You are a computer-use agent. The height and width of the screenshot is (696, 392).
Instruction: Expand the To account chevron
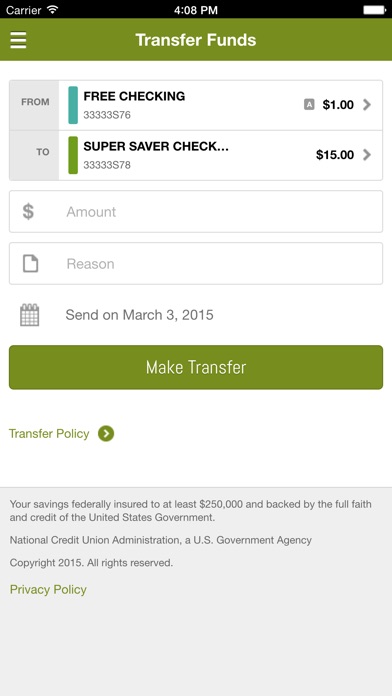[367, 154]
